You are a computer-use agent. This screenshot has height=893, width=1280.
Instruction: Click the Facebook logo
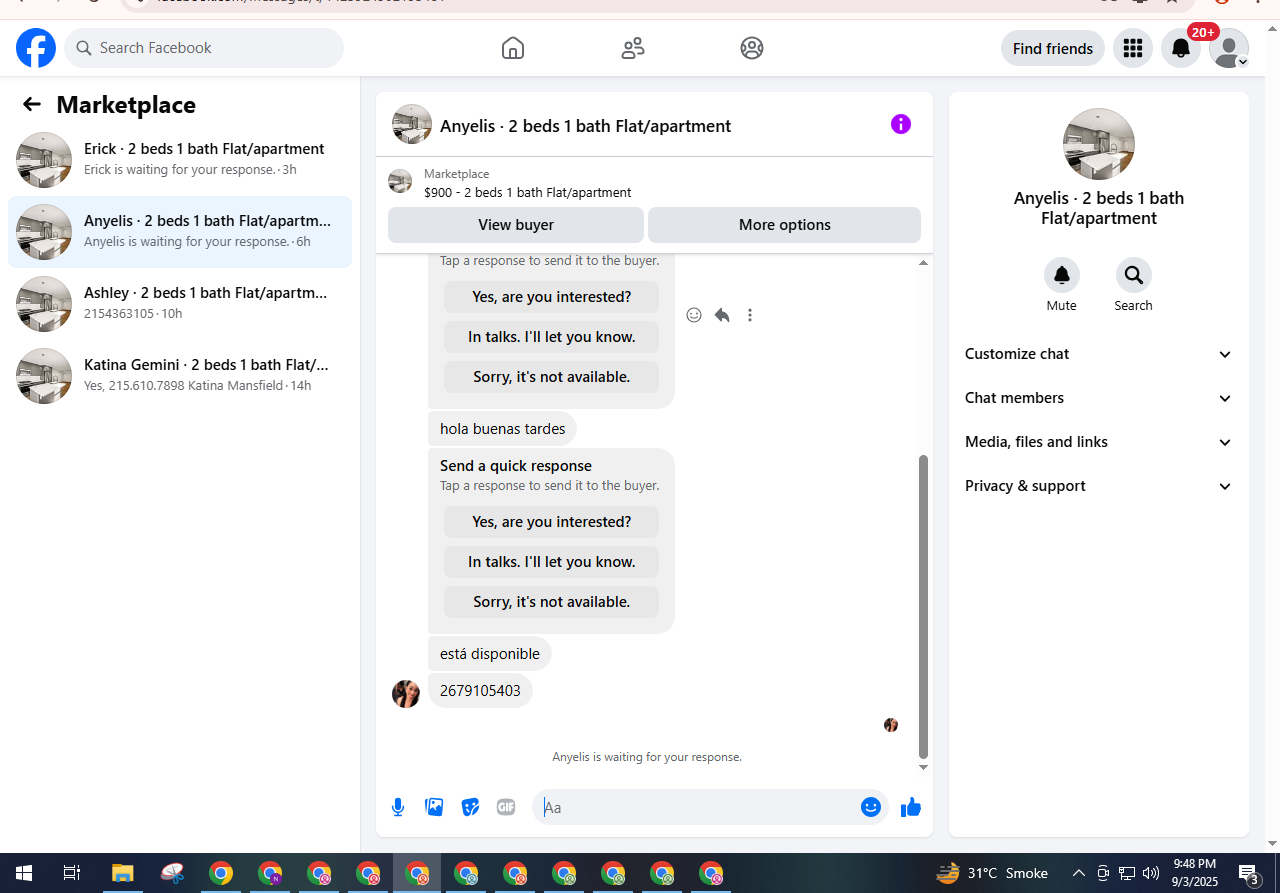(36, 48)
